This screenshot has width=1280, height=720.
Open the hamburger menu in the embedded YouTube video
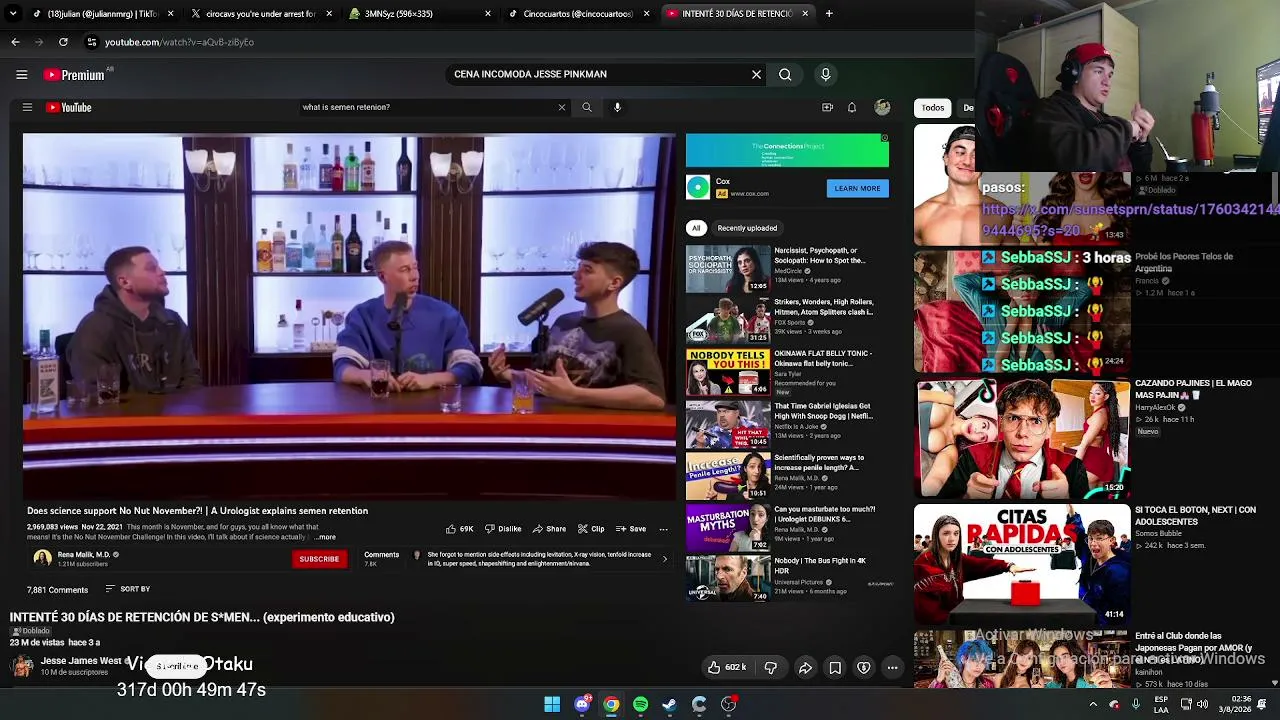[27, 107]
